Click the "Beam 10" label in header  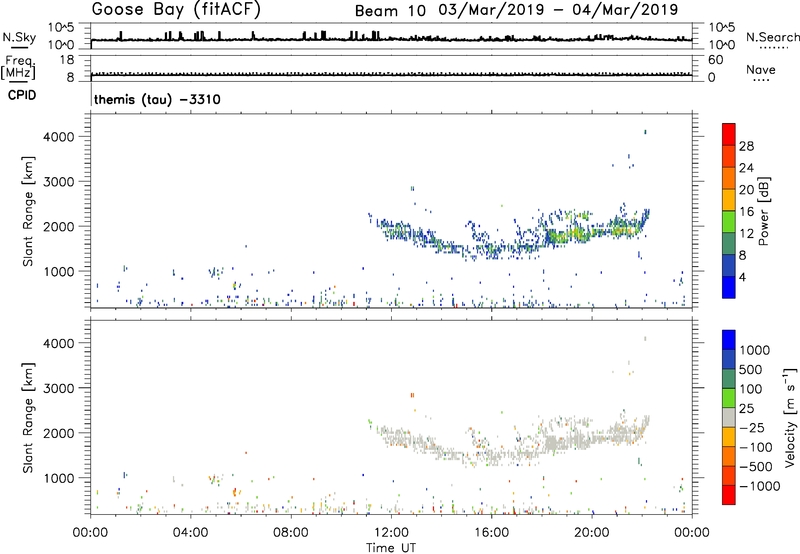pyautogui.click(x=390, y=11)
